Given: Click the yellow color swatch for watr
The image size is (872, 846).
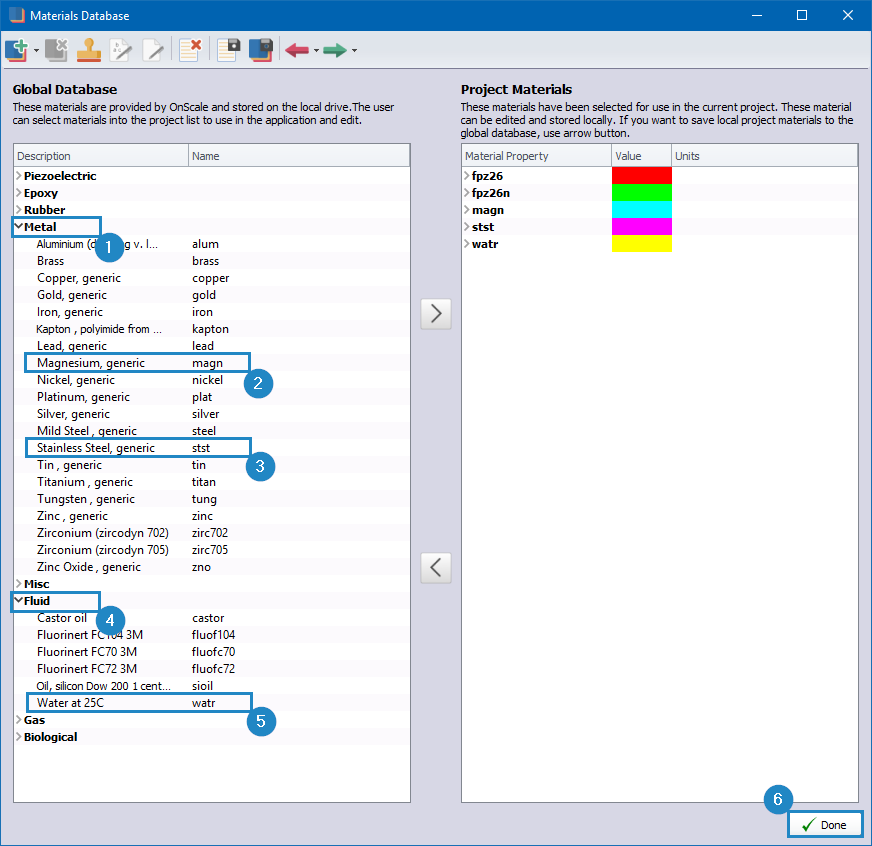Looking at the screenshot, I should click(x=642, y=244).
